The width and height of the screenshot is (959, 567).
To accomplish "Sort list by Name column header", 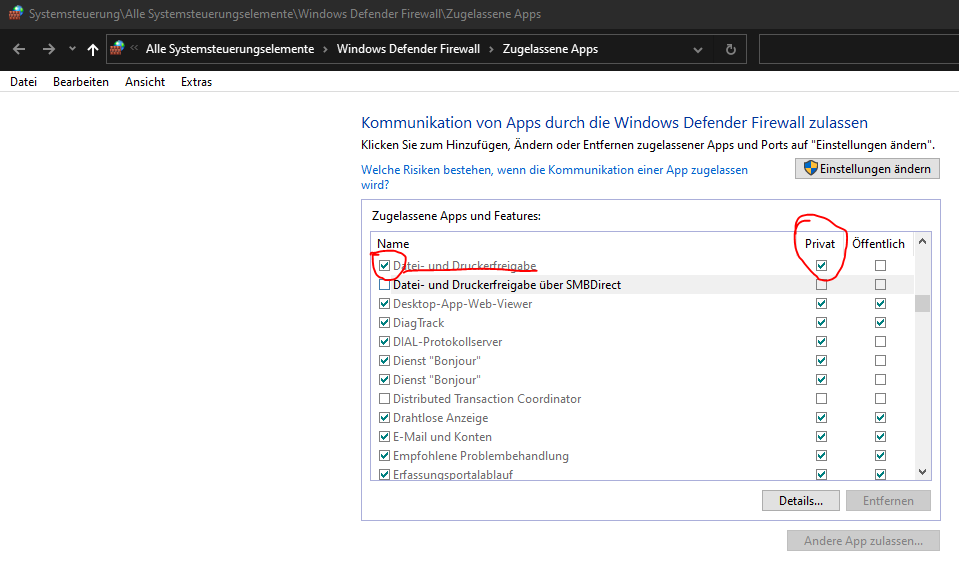I will click(x=393, y=244).
